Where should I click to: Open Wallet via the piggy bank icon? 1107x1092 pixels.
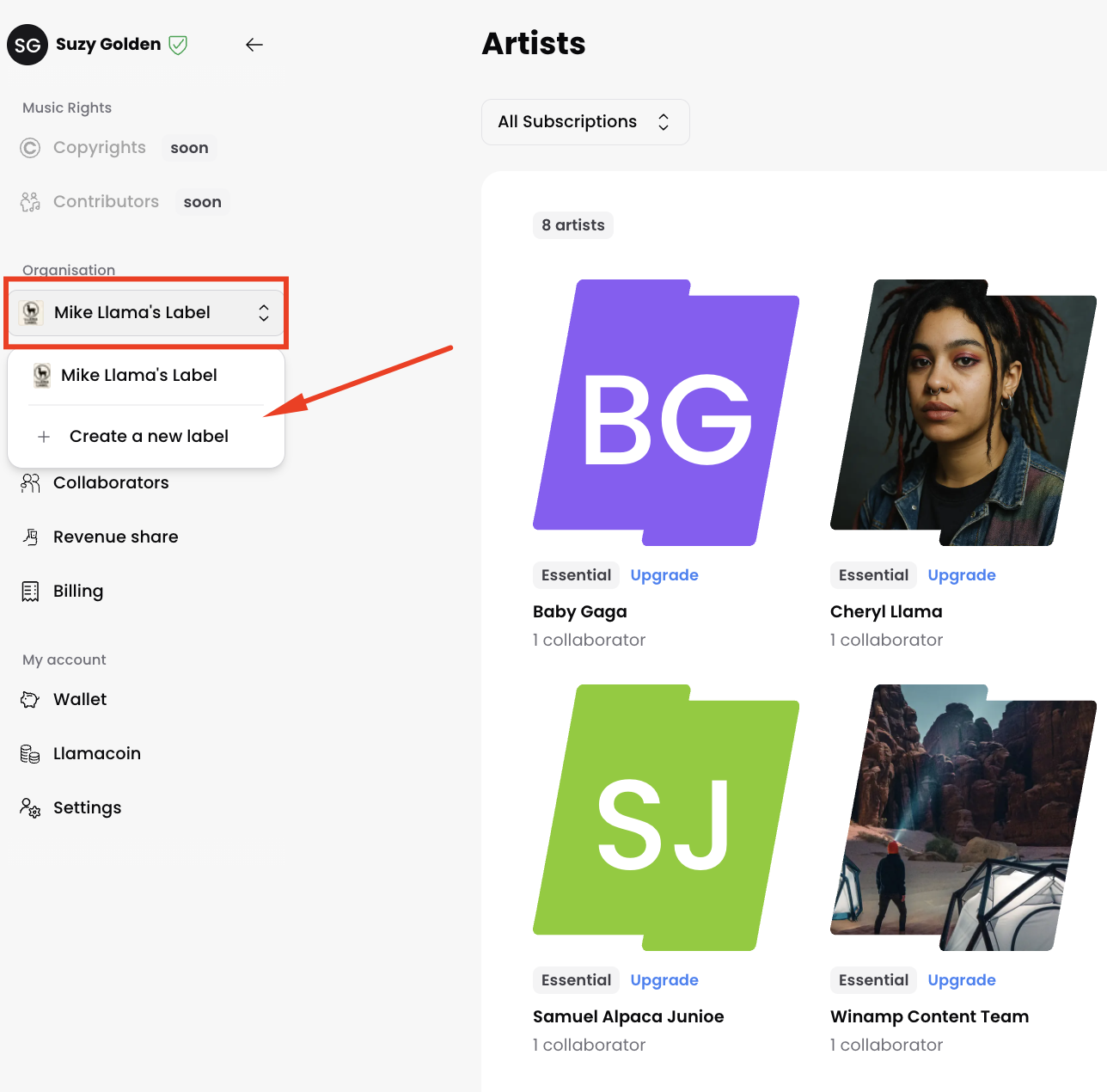click(30, 700)
